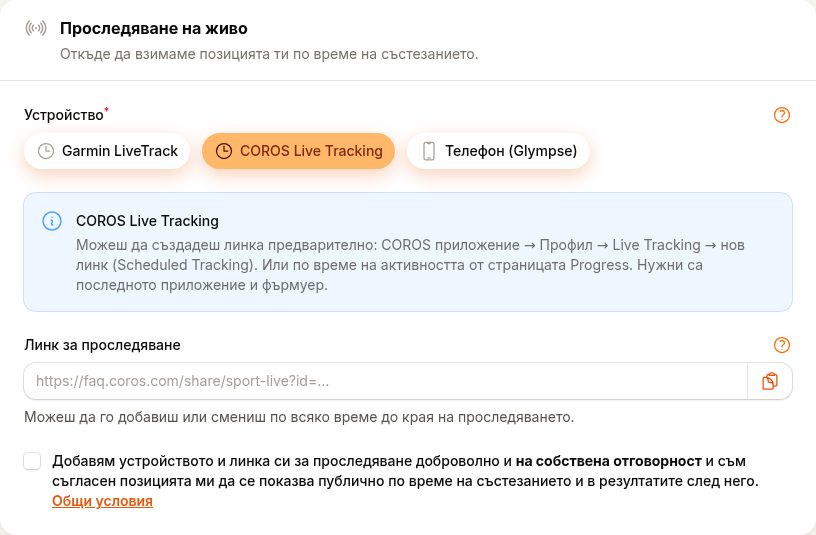Click the COROS Live Tracking info box title
The width and height of the screenshot is (816, 535).
click(x=147, y=221)
